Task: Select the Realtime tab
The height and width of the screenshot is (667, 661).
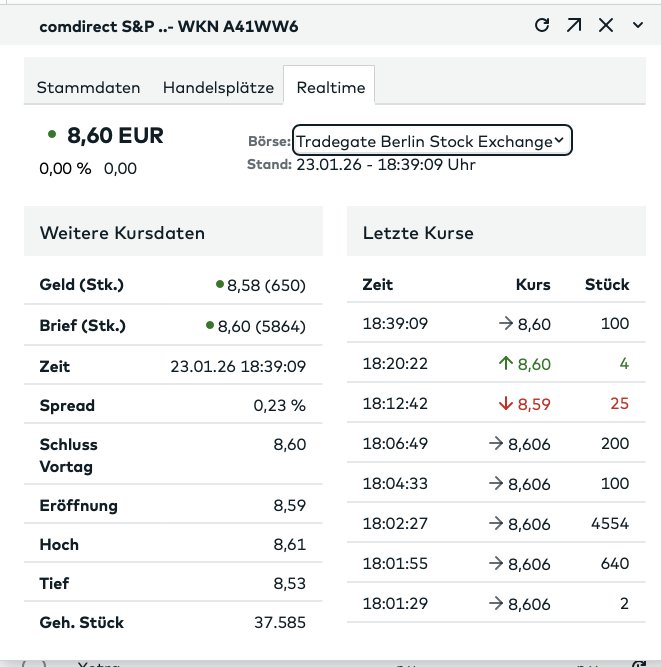Action: pos(331,87)
